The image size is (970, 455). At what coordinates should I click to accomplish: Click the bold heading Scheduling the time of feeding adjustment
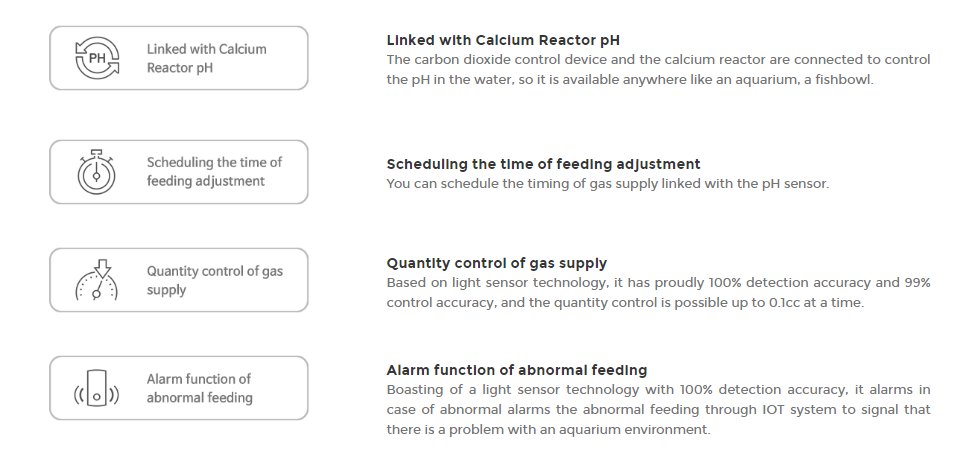[543, 164]
